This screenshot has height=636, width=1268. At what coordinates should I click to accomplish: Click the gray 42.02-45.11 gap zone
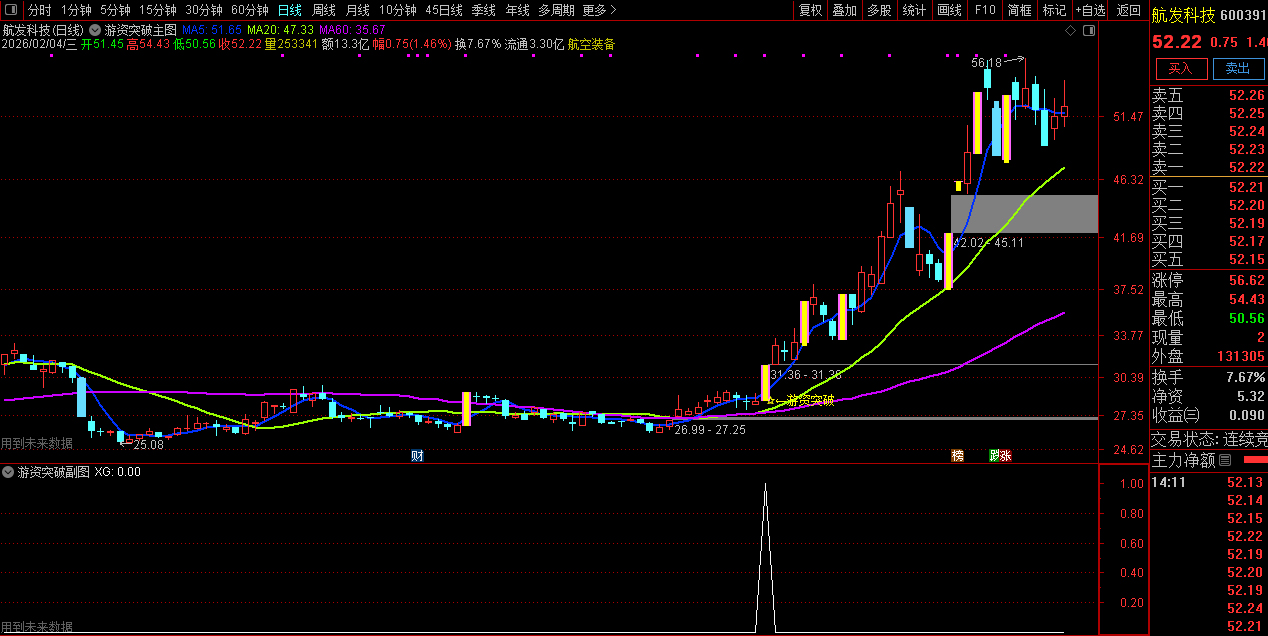point(1024,214)
